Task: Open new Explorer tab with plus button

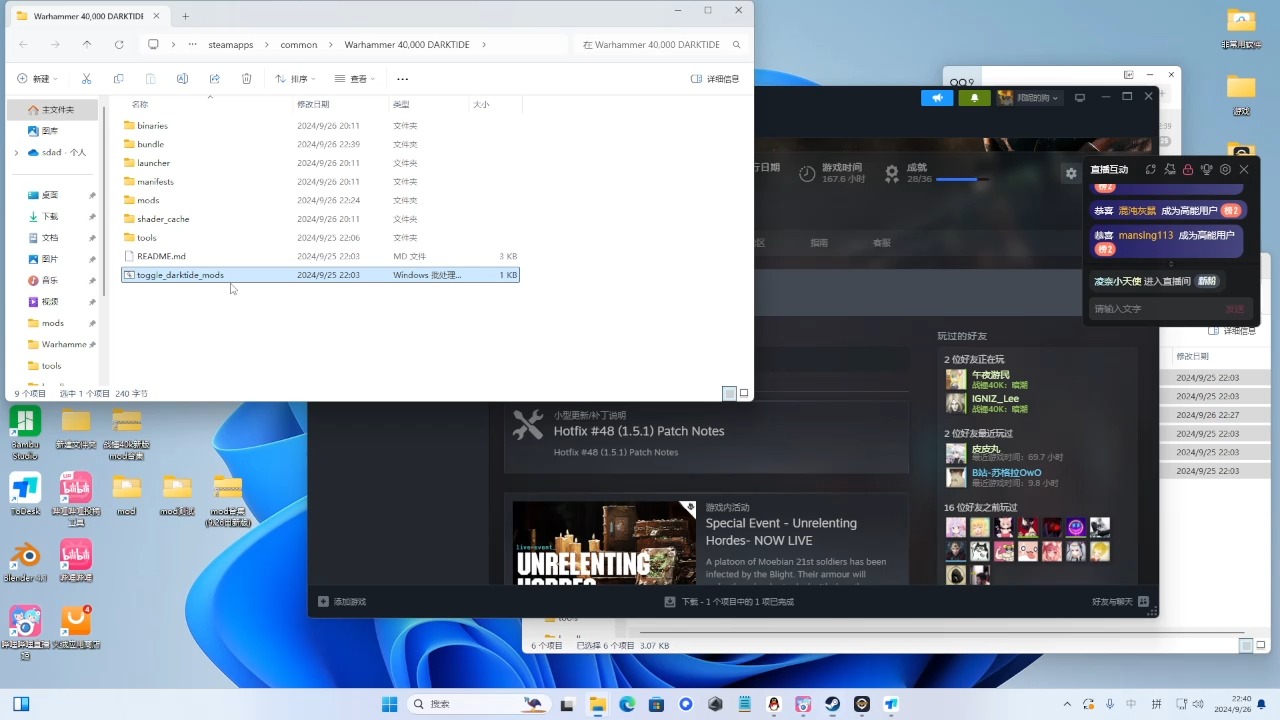Action: [x=185, y=16]
